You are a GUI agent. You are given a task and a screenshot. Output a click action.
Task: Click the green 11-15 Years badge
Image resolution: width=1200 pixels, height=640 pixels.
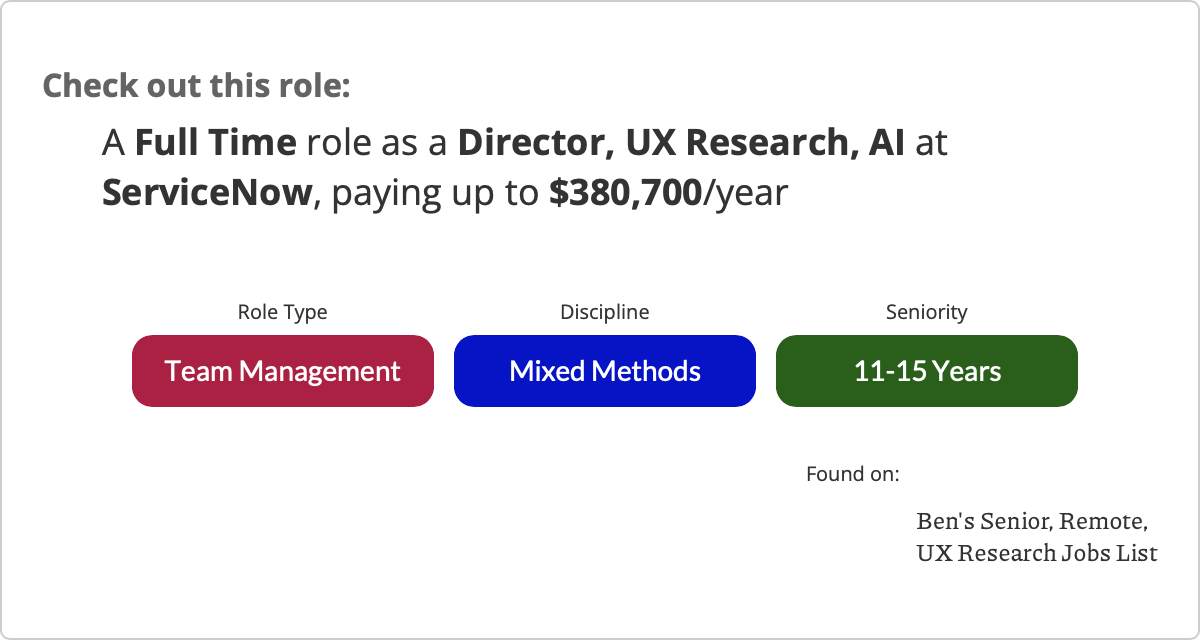(x=927, y=371)
